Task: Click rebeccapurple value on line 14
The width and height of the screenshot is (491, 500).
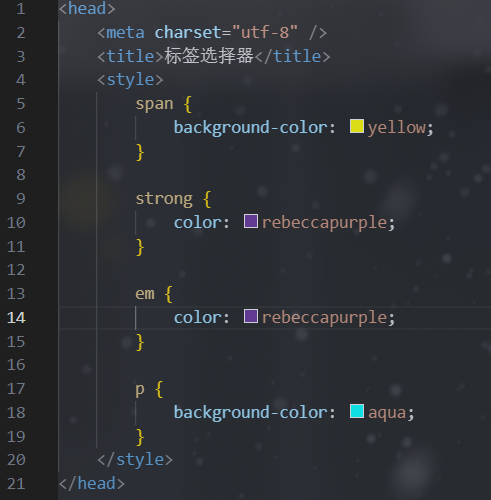Action: click(324, 317)
